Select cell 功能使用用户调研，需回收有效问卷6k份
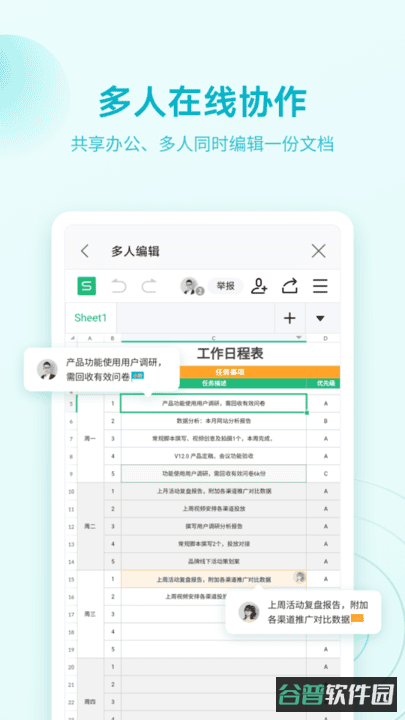The width and height of the screenshot is (405, 720). 214,473
